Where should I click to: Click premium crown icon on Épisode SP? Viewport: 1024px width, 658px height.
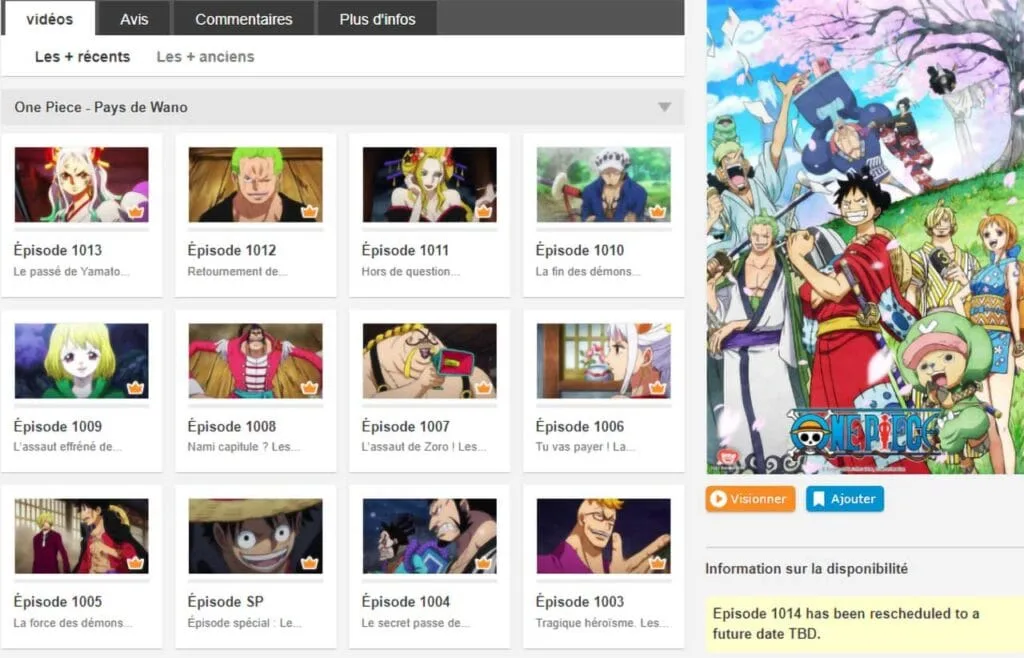coord(309,563)
